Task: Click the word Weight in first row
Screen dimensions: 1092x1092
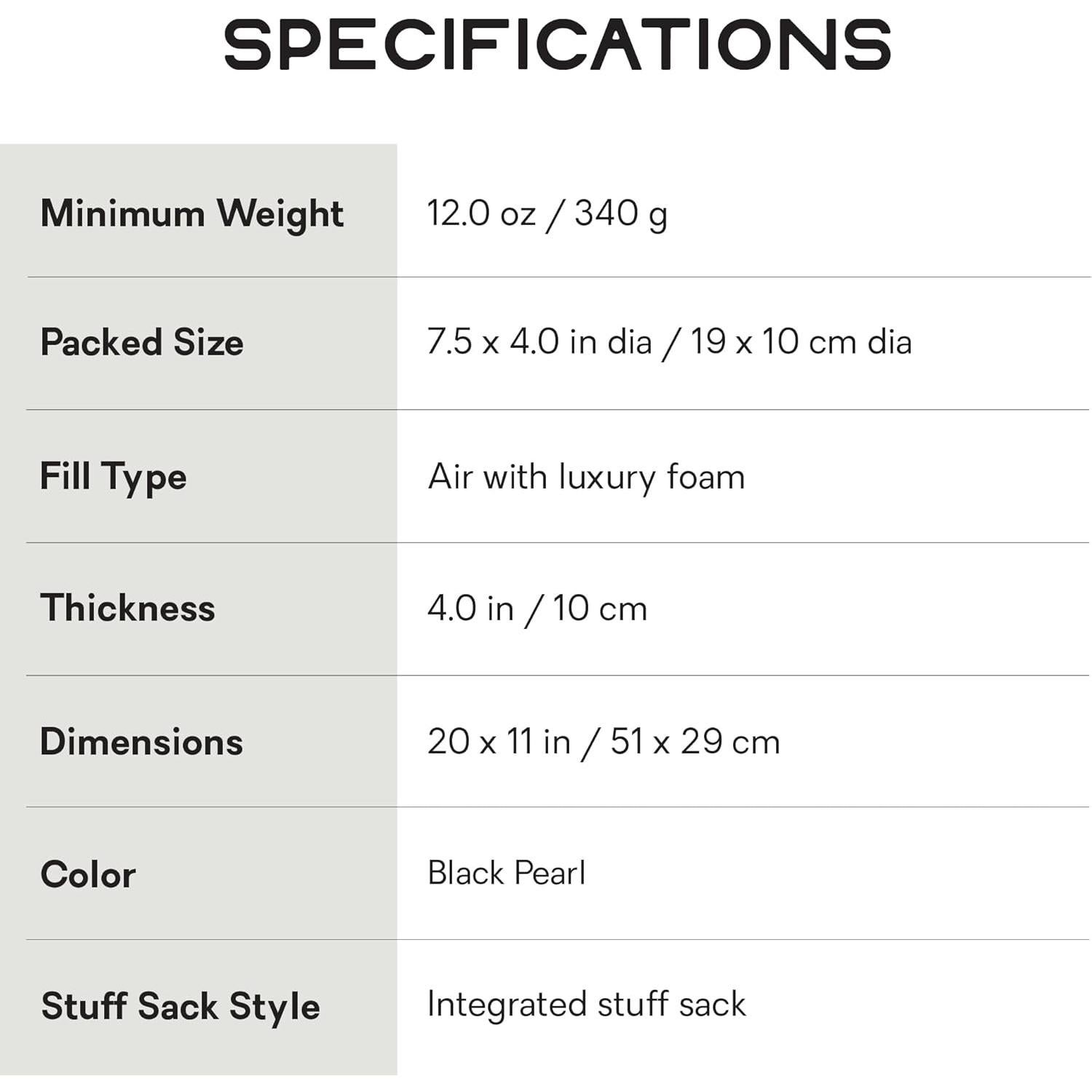Action: pyautogui.click(x=280, y=214)
